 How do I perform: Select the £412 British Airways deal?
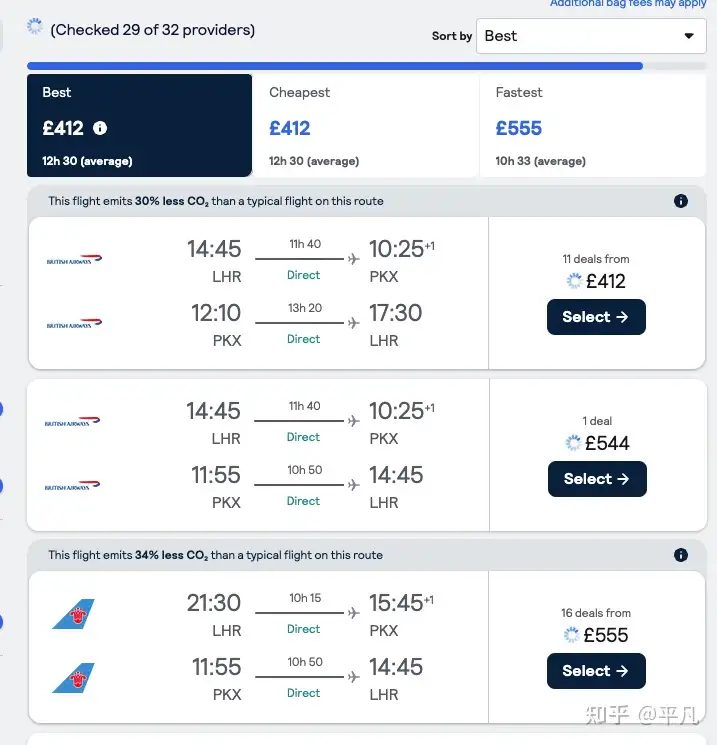tap(596, 317)
